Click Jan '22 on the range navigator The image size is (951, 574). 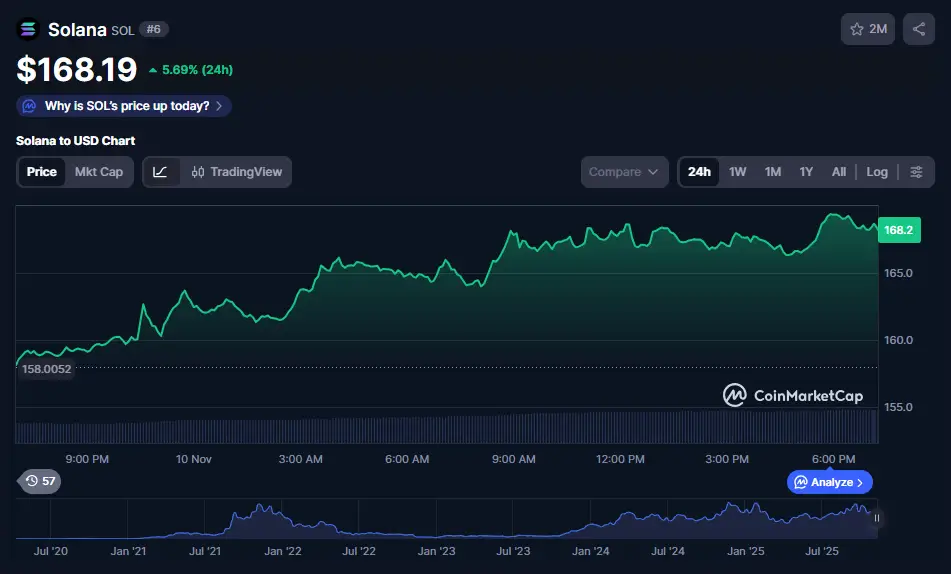coord(283,551)
